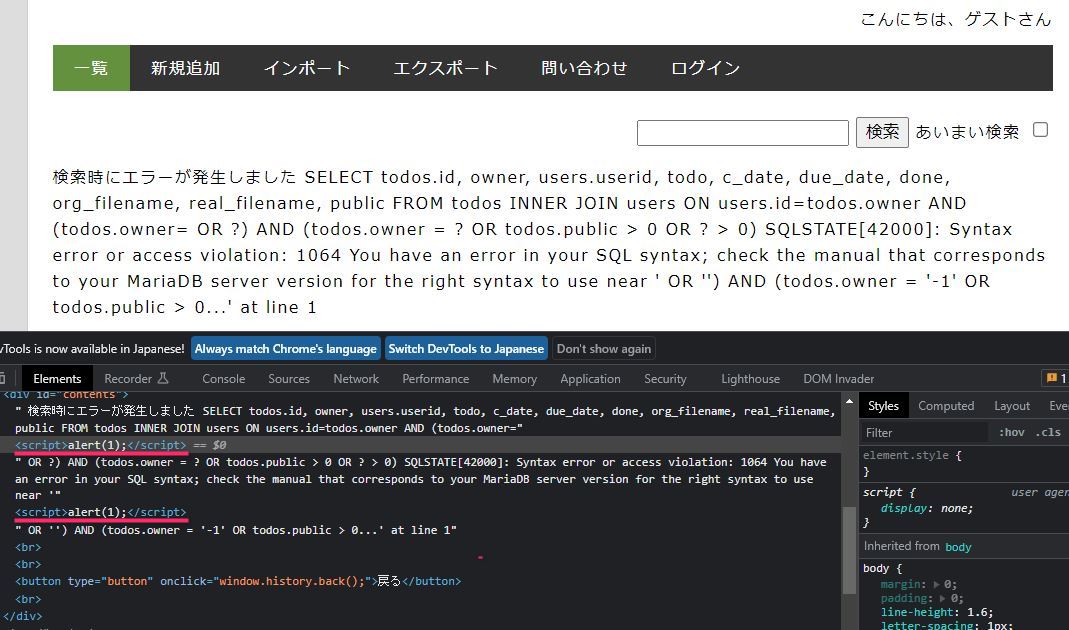Screen dimensions: 1069x630
Task: Switch to the Layout pane tab
Action: [1012, 406]
